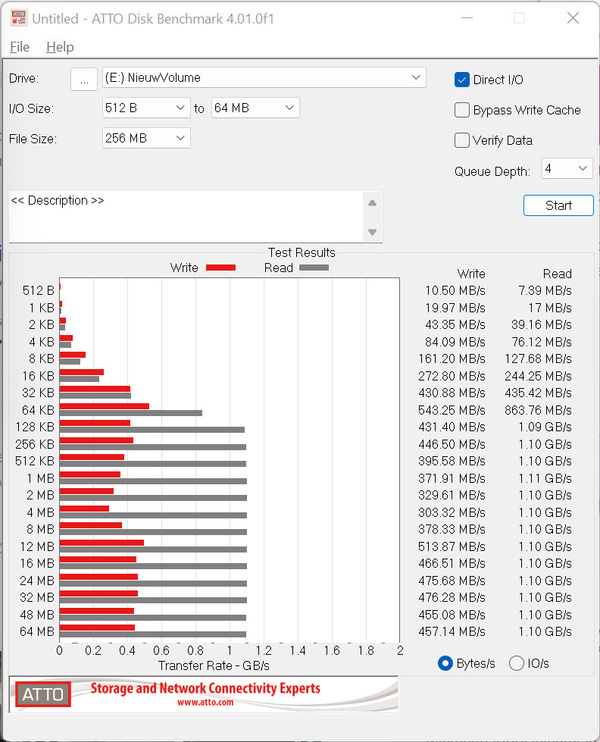Enable Bypass Write Cache checkbox

(x=462, y=110)
